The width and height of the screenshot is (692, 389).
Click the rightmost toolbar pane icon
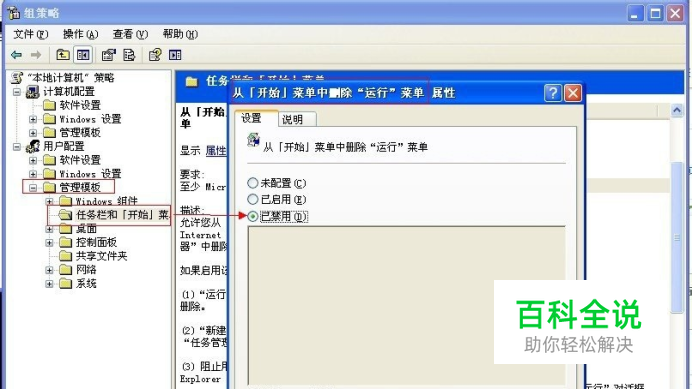pos(175,55)
